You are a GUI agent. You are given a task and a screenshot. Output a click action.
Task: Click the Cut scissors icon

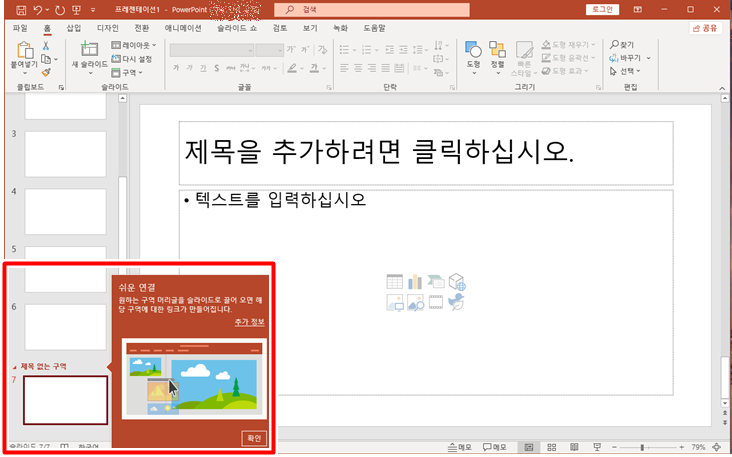click(46, 46)
